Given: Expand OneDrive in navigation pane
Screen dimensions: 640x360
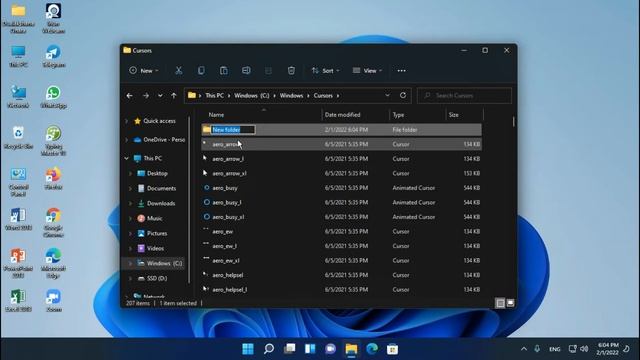Looking at the screenshot, I should pos(127,140).
